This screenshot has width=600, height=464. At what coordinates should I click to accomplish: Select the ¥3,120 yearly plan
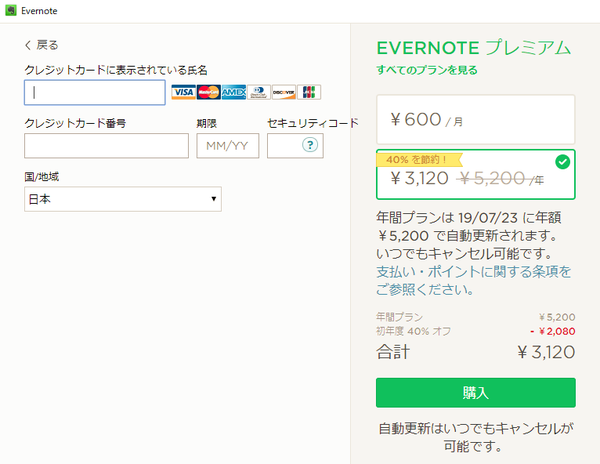pyautogui.click(x=476, y=174)
